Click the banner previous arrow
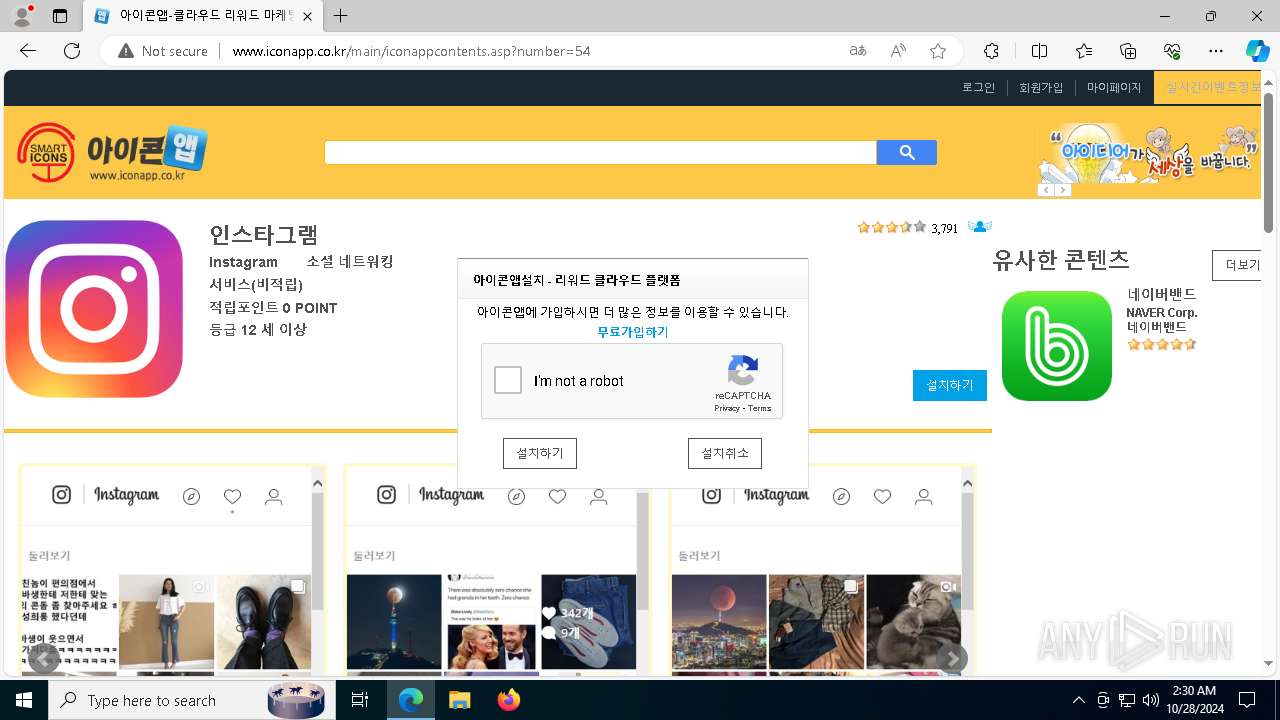 point(1045,190)
